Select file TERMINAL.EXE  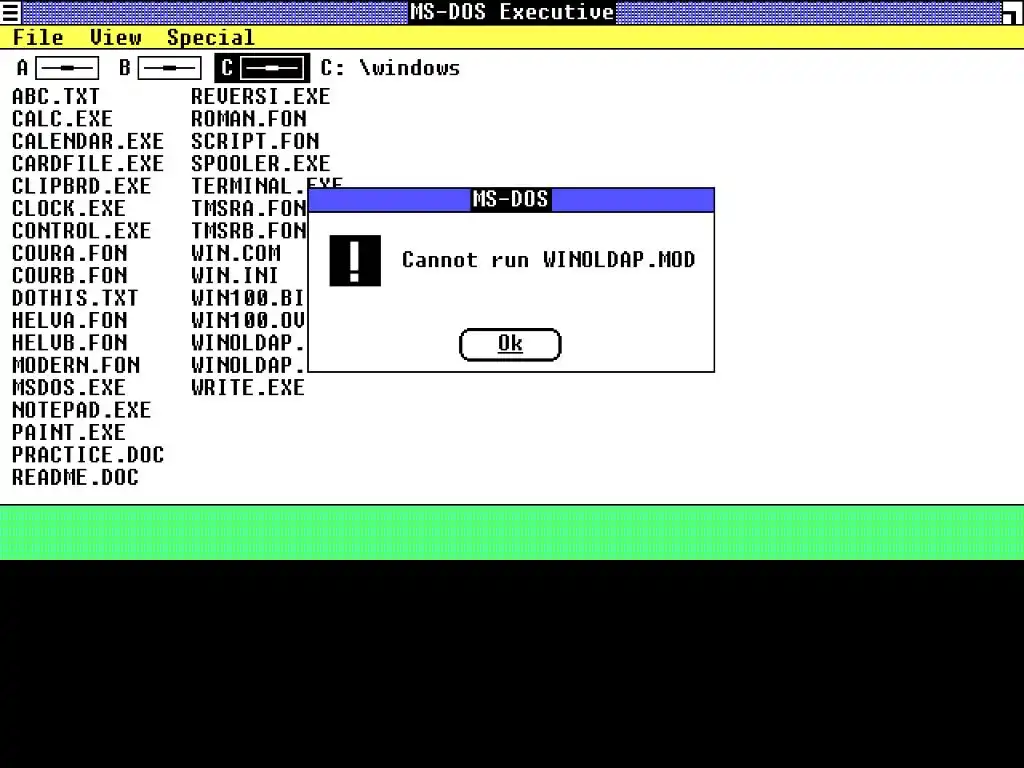(266, 185)
